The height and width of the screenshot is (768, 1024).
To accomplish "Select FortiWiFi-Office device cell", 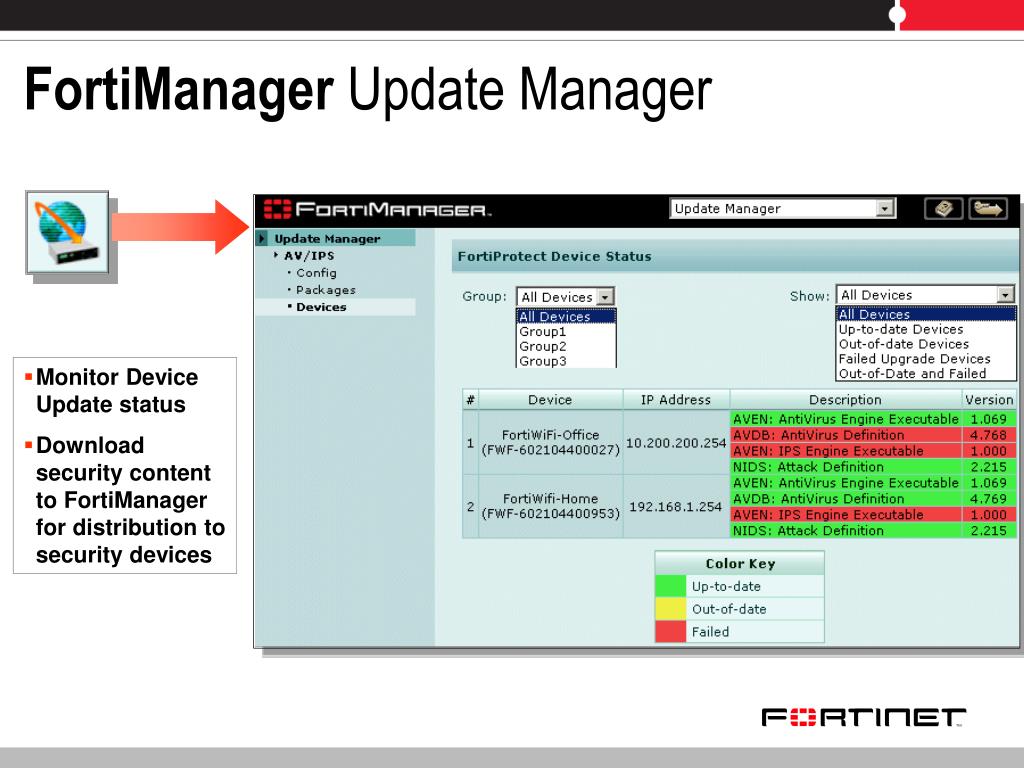I will (x=551, y=442).
